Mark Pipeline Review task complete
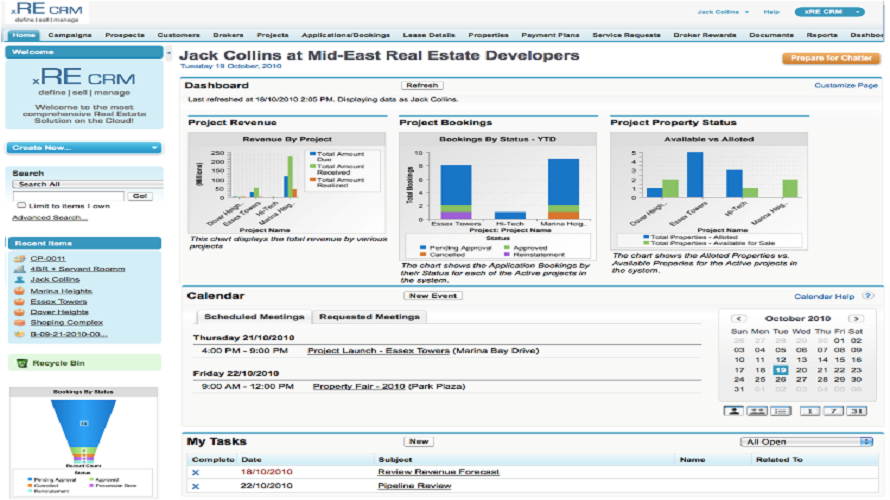The image size is (890, 500). 196,486
